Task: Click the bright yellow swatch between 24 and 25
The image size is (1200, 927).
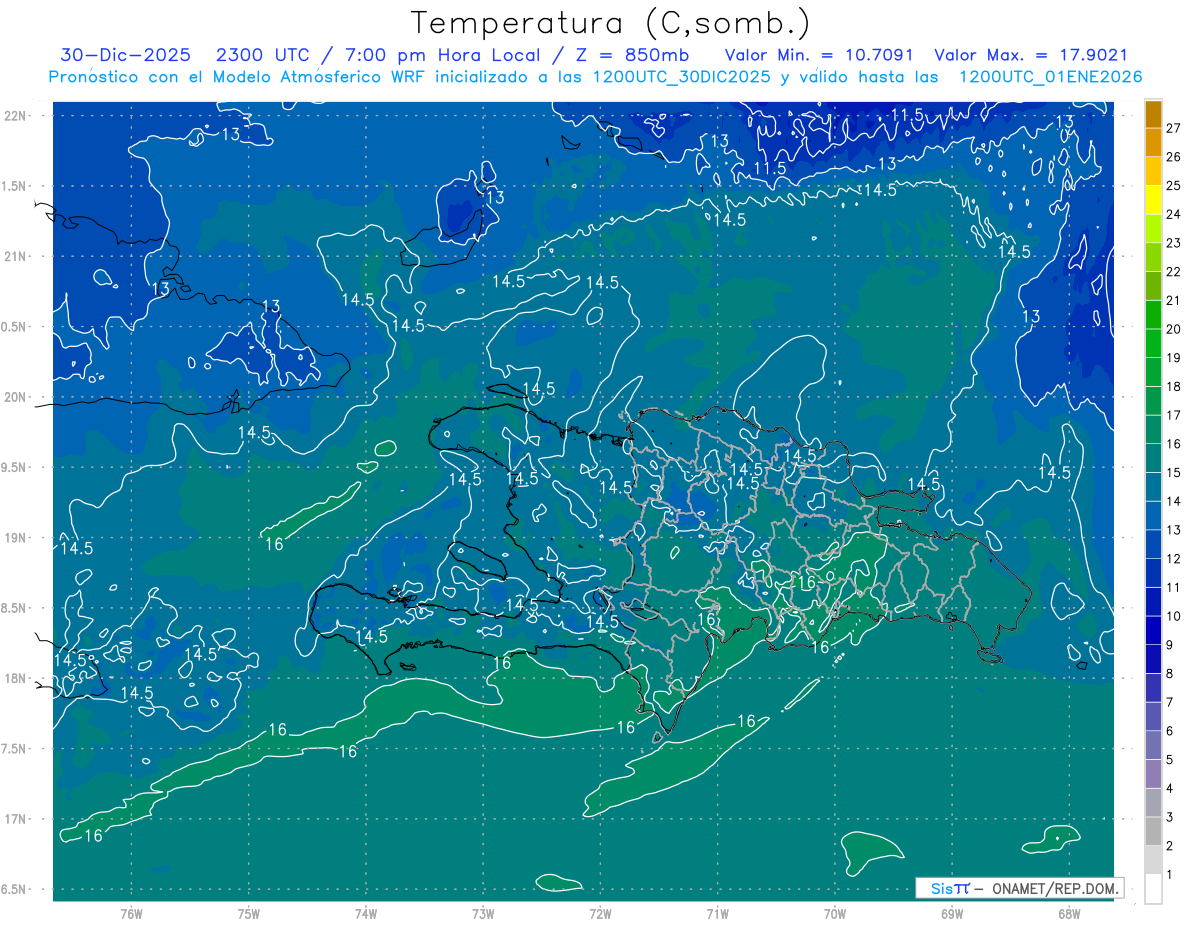Action: coord(1153,200)
